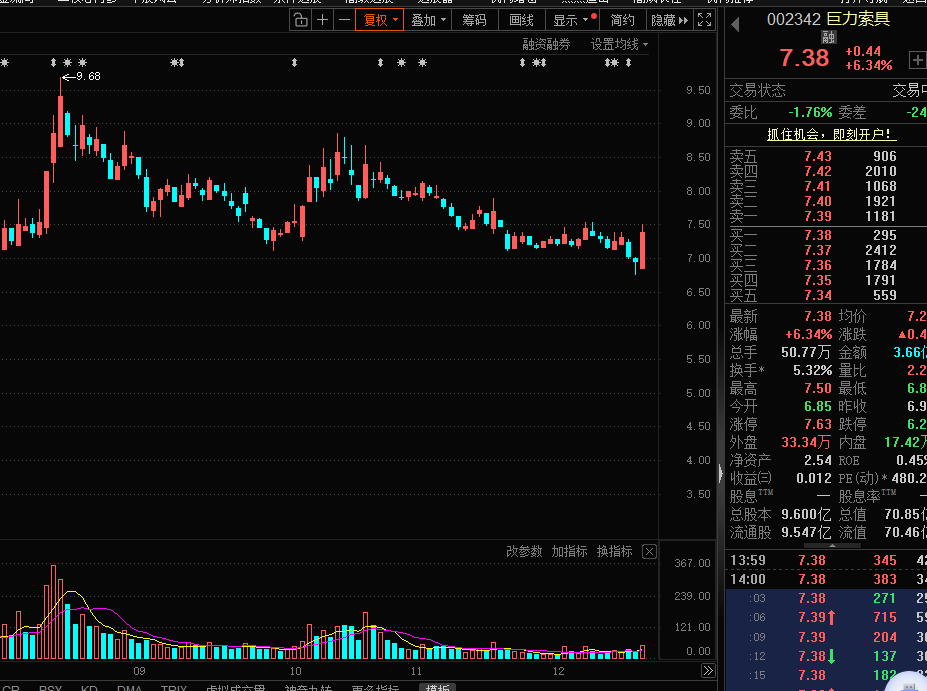
Task: Toggle the 画线 drawing tools
Action: point(521,20)
